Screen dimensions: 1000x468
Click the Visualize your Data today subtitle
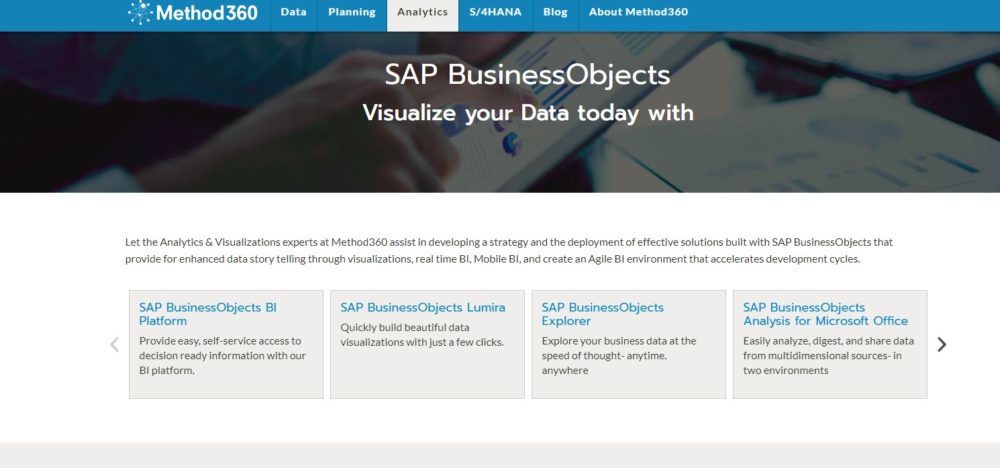[x=527, y=112]
